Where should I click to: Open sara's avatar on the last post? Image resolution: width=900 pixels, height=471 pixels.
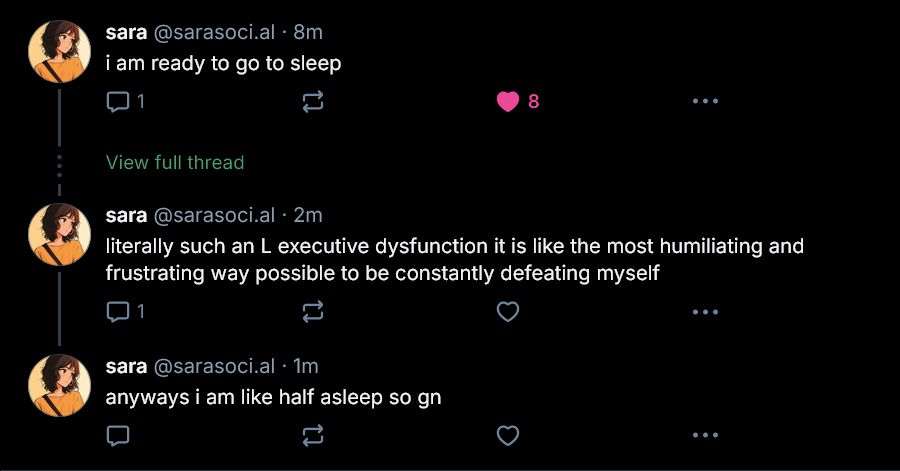coord(60,385)
